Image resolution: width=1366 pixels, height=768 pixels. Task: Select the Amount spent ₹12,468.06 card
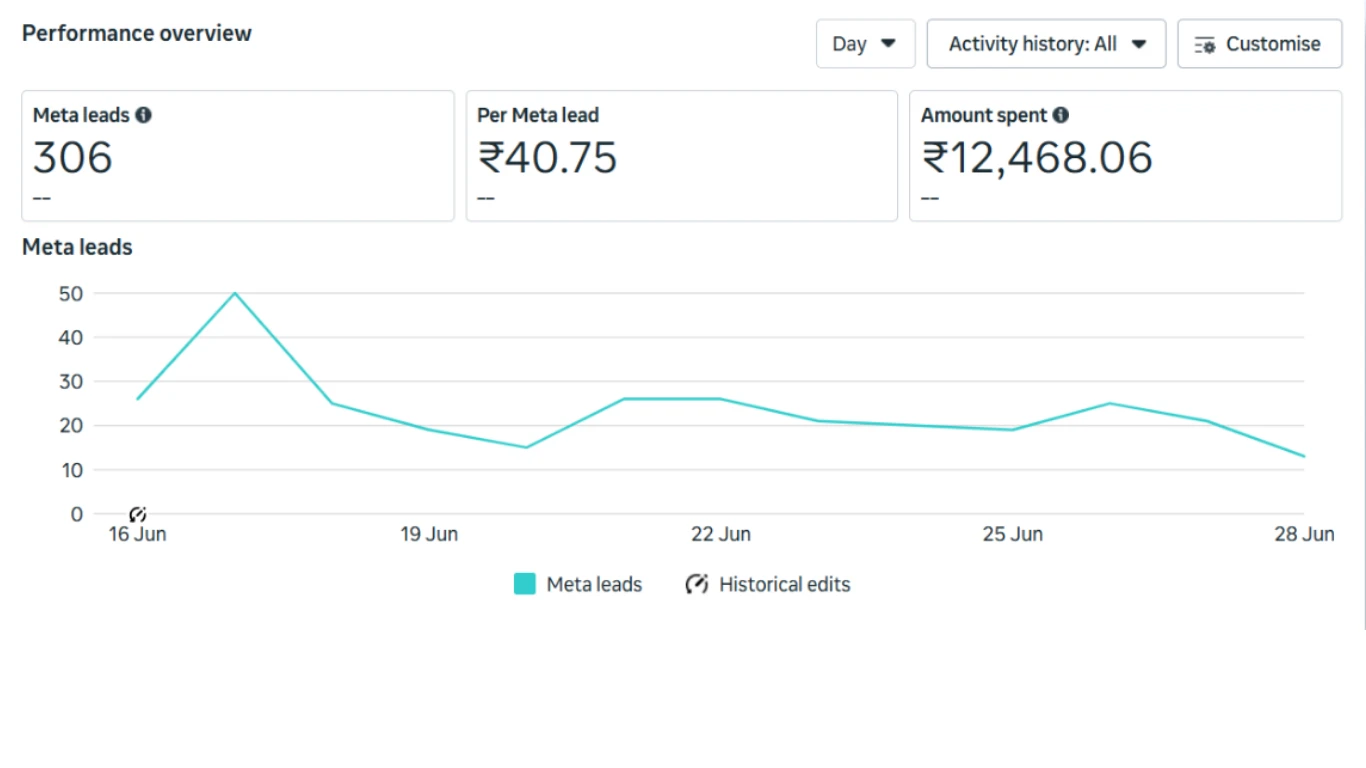[1125, 156]
